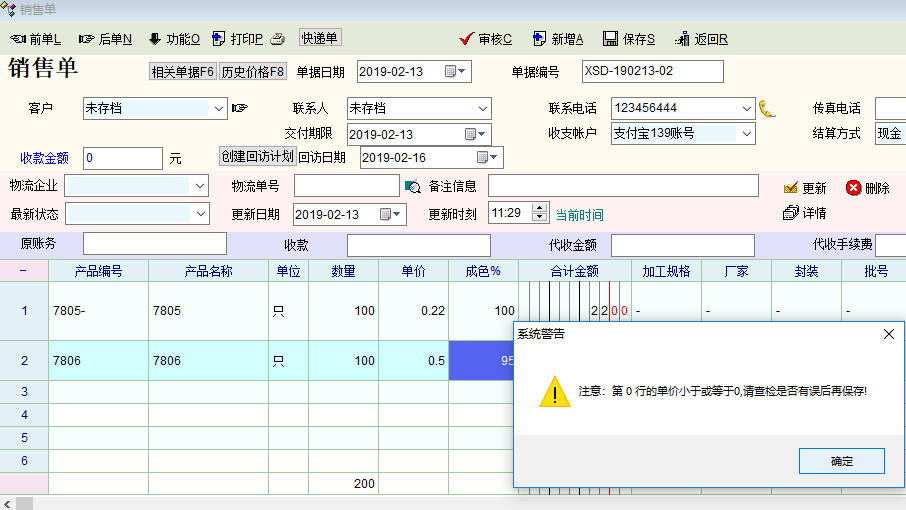Click the red 删除 (delete) icon

pos(853,188)
